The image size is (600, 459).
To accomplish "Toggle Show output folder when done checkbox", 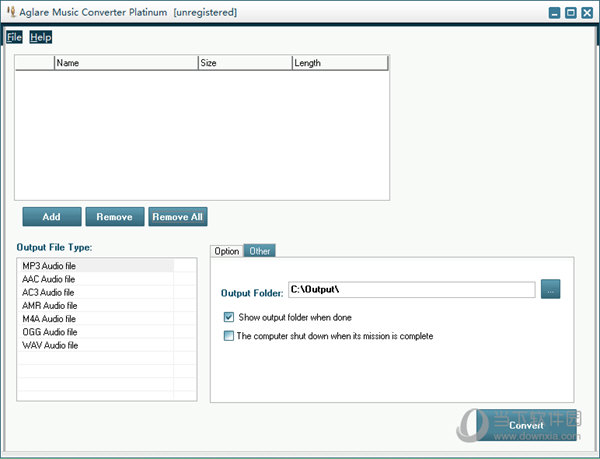I will click(x=228, y=317).
